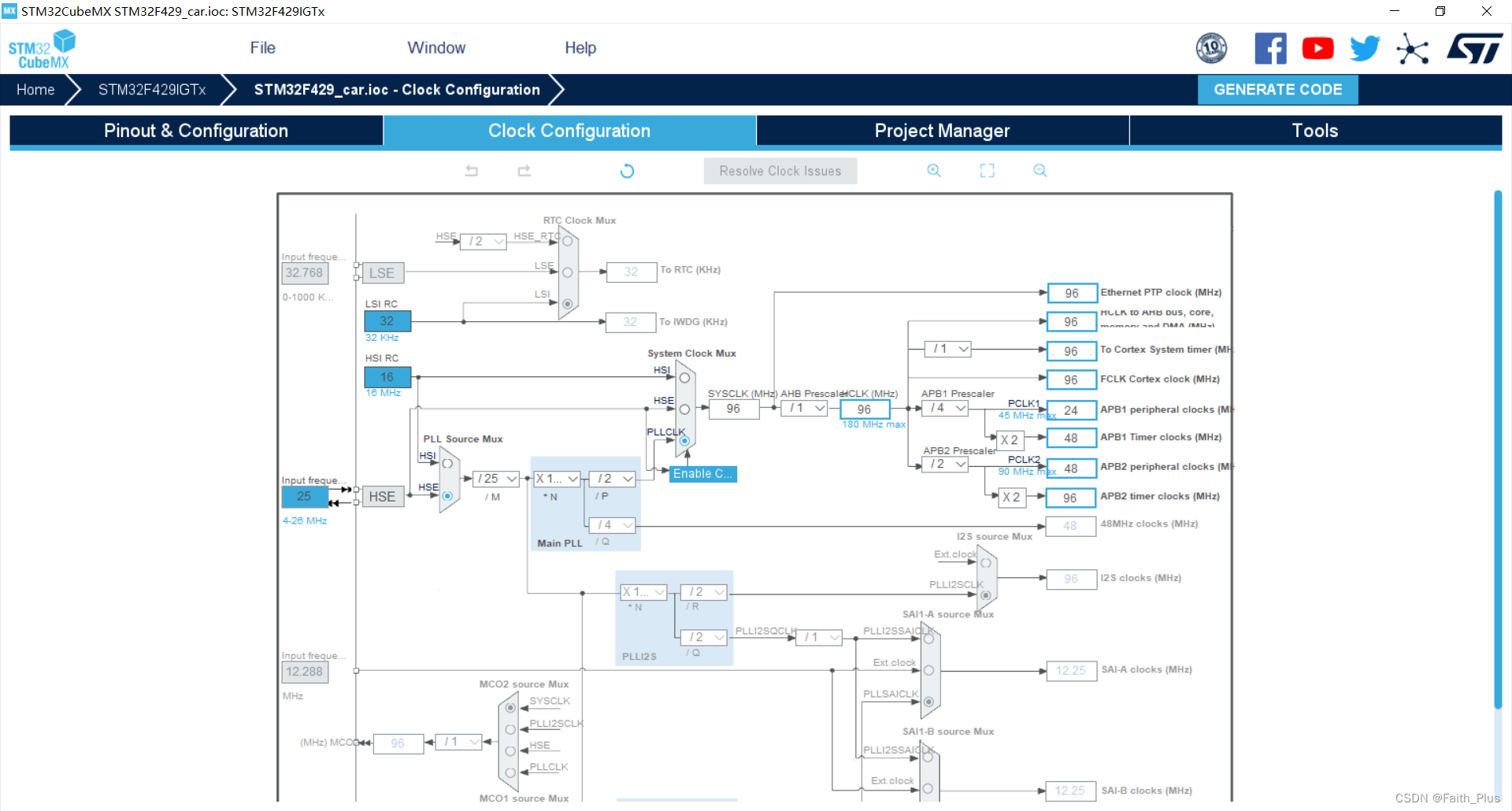Select HSE in System Clock Mux
Screen dimensions: 1512x811
pyautogui.click(x=684, y=409)
